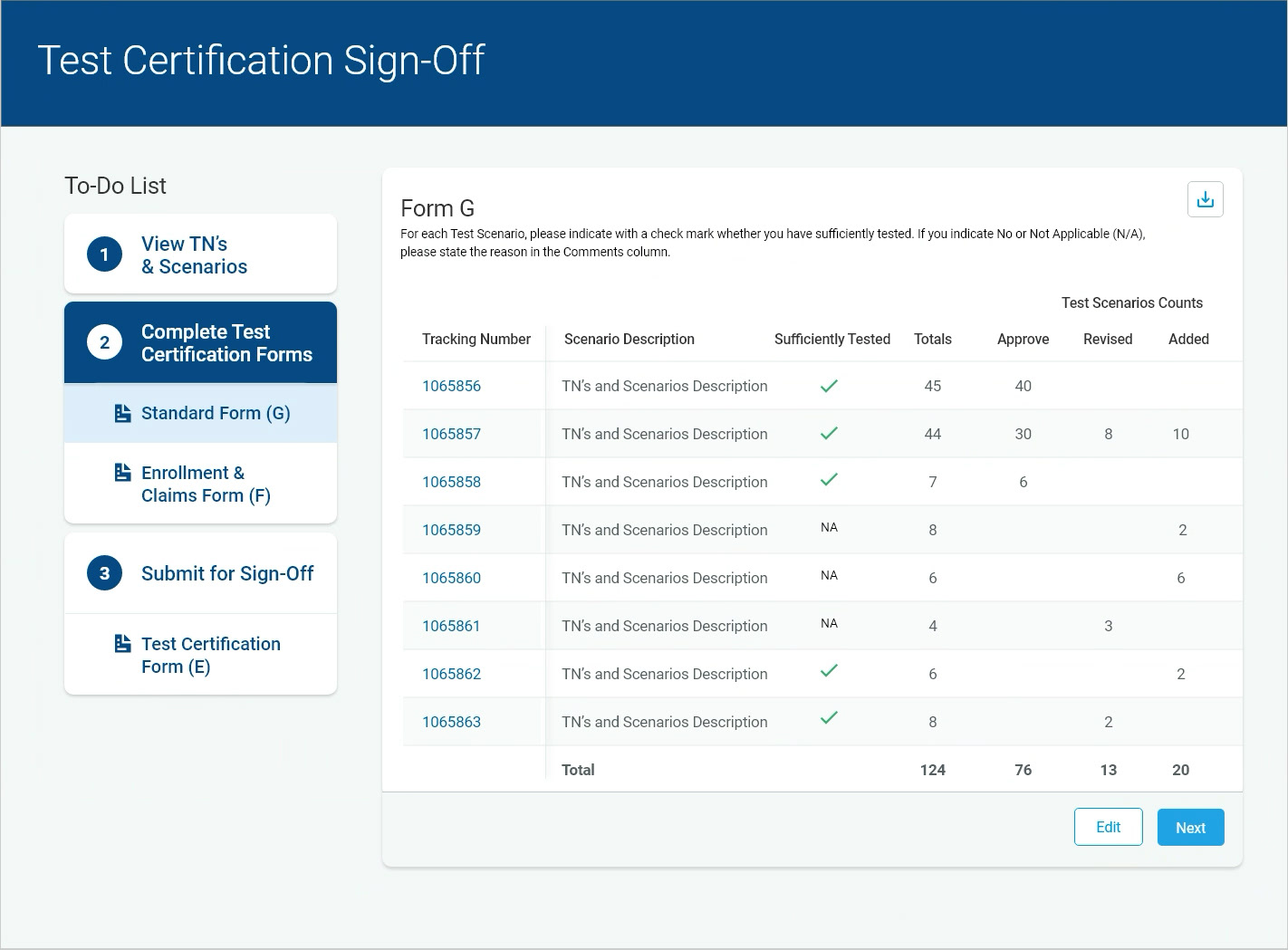The image size is (1288, 950).
Task: Click the step 3 number circle
Action: 104,573
